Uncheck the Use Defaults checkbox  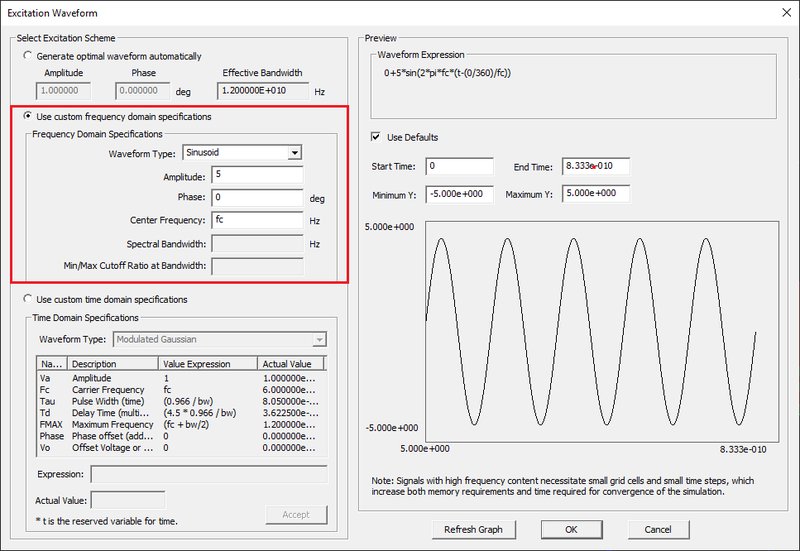[376, 137]
